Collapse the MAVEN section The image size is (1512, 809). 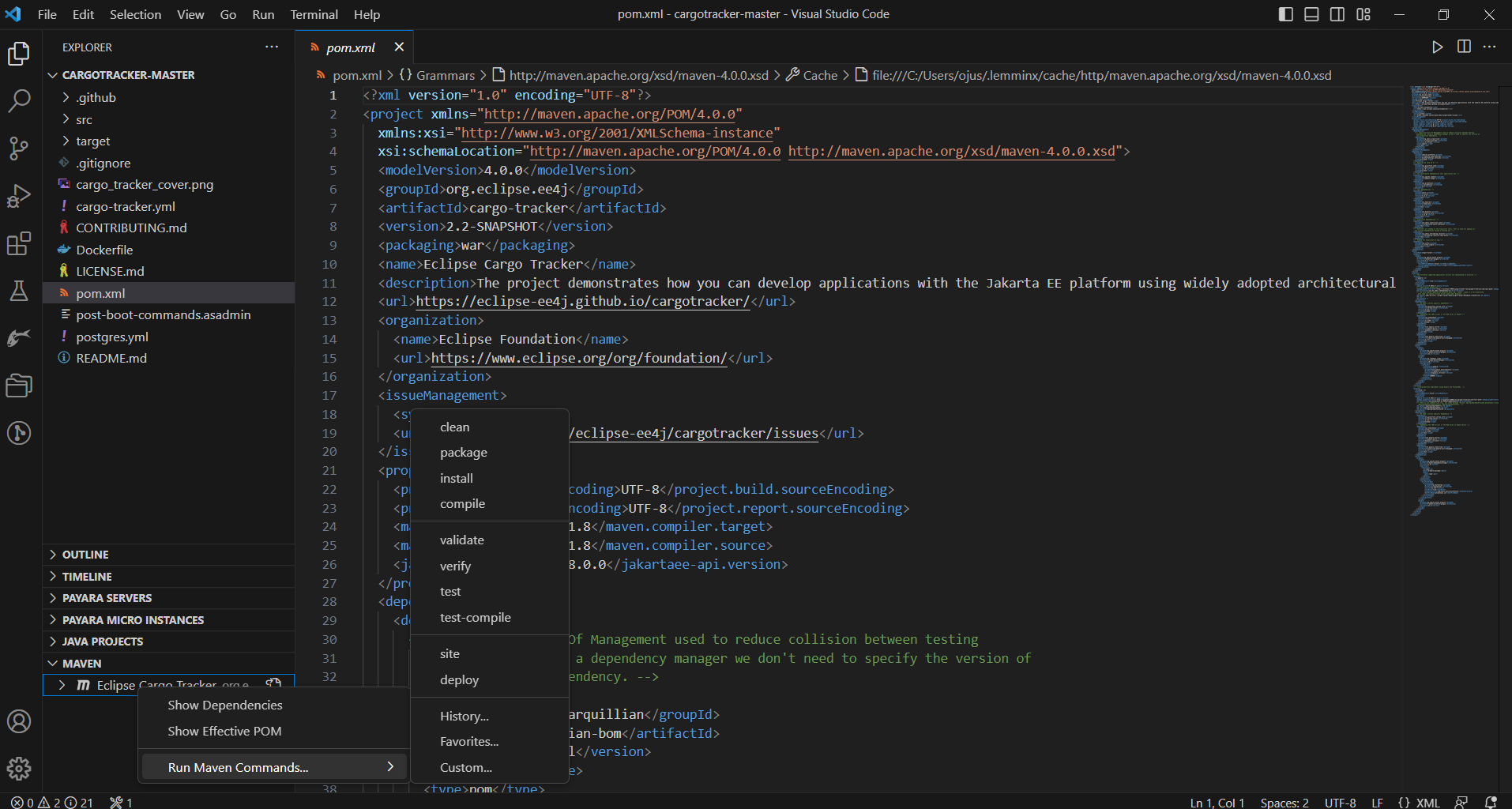[x=82, y=664]
